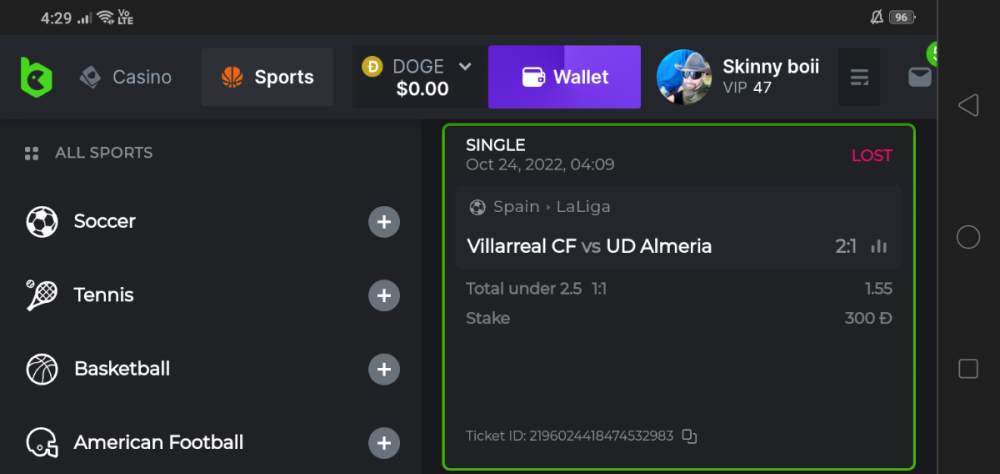Click the Tennis racket icon

click(42, 295)
